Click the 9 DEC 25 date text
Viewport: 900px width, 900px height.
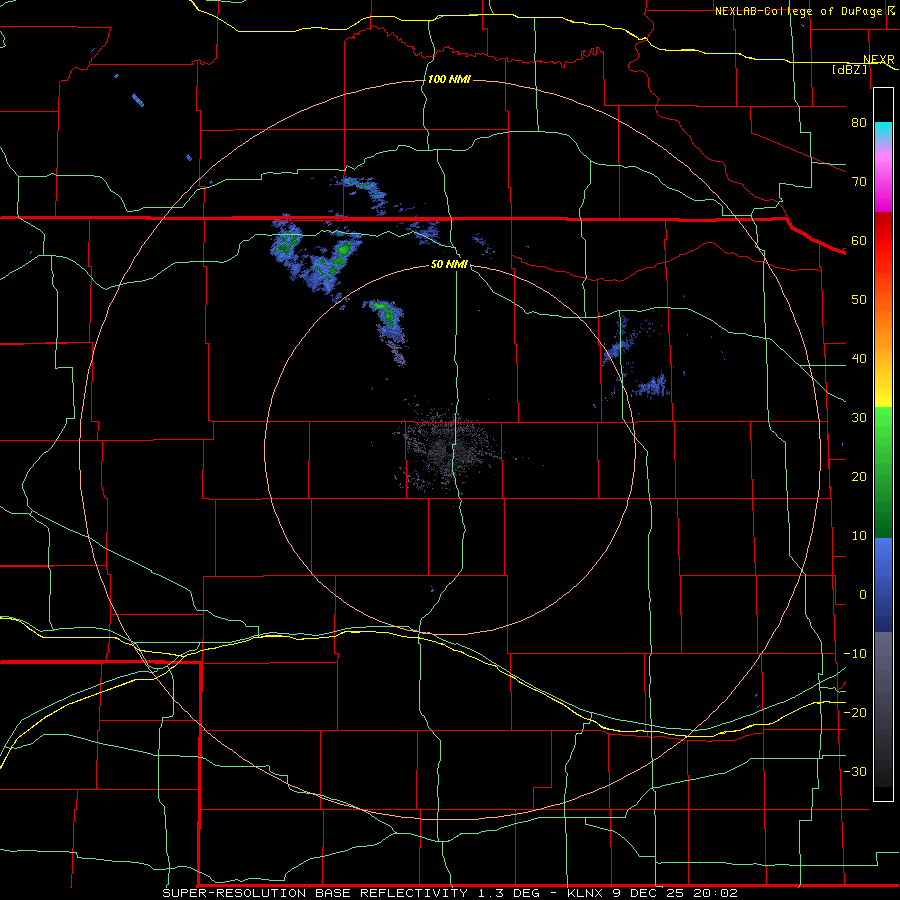649,893
